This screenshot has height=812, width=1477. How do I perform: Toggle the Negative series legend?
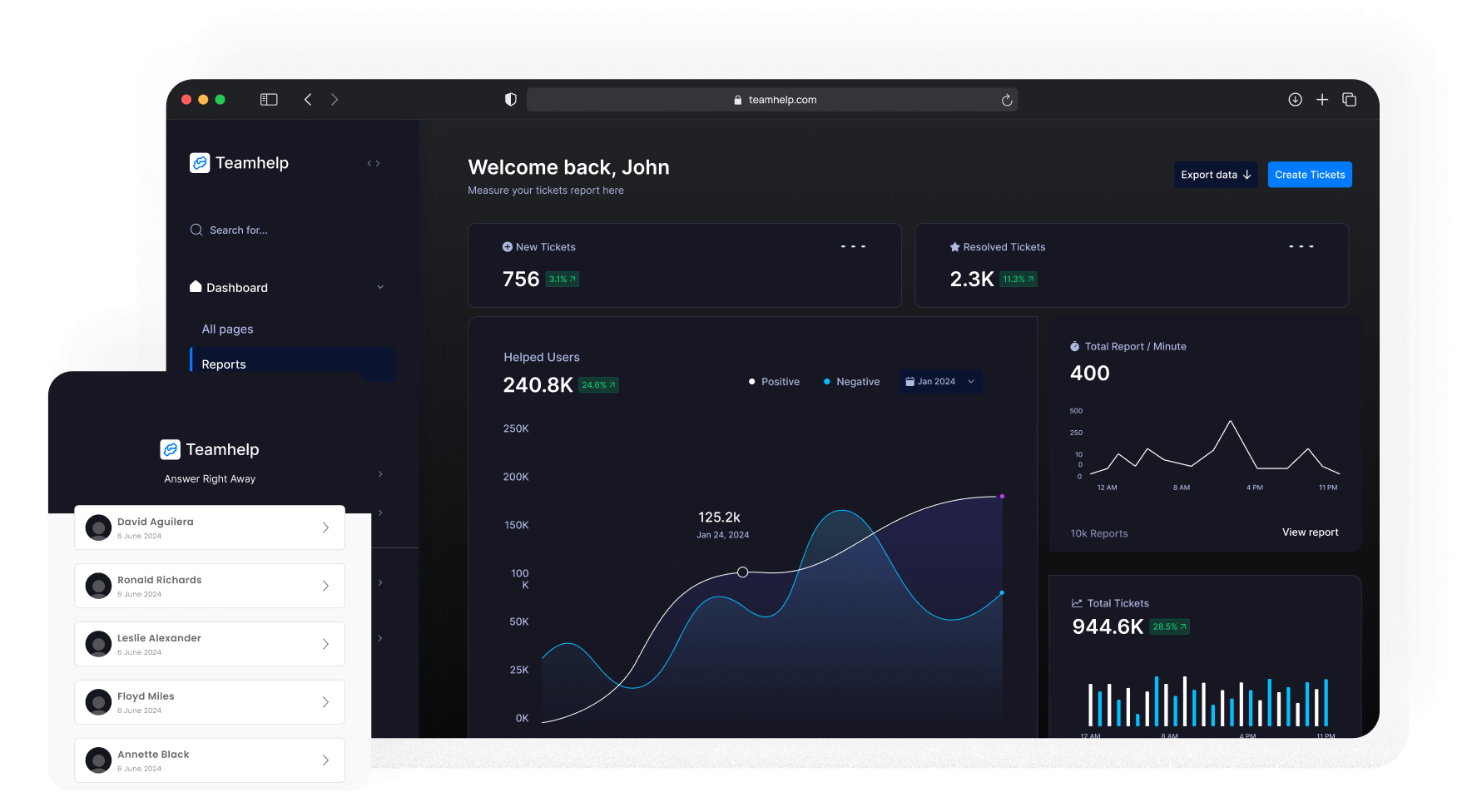point(851,382)
